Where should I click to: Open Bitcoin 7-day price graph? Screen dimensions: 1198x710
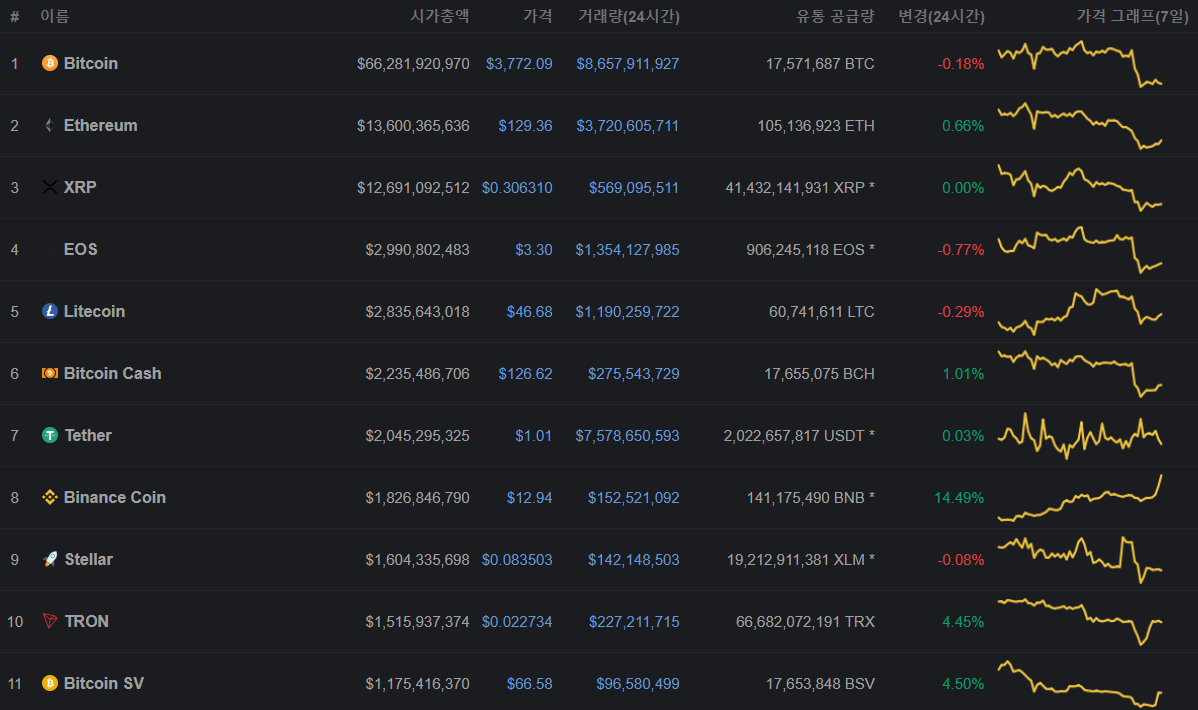(x=1080, y=63)
